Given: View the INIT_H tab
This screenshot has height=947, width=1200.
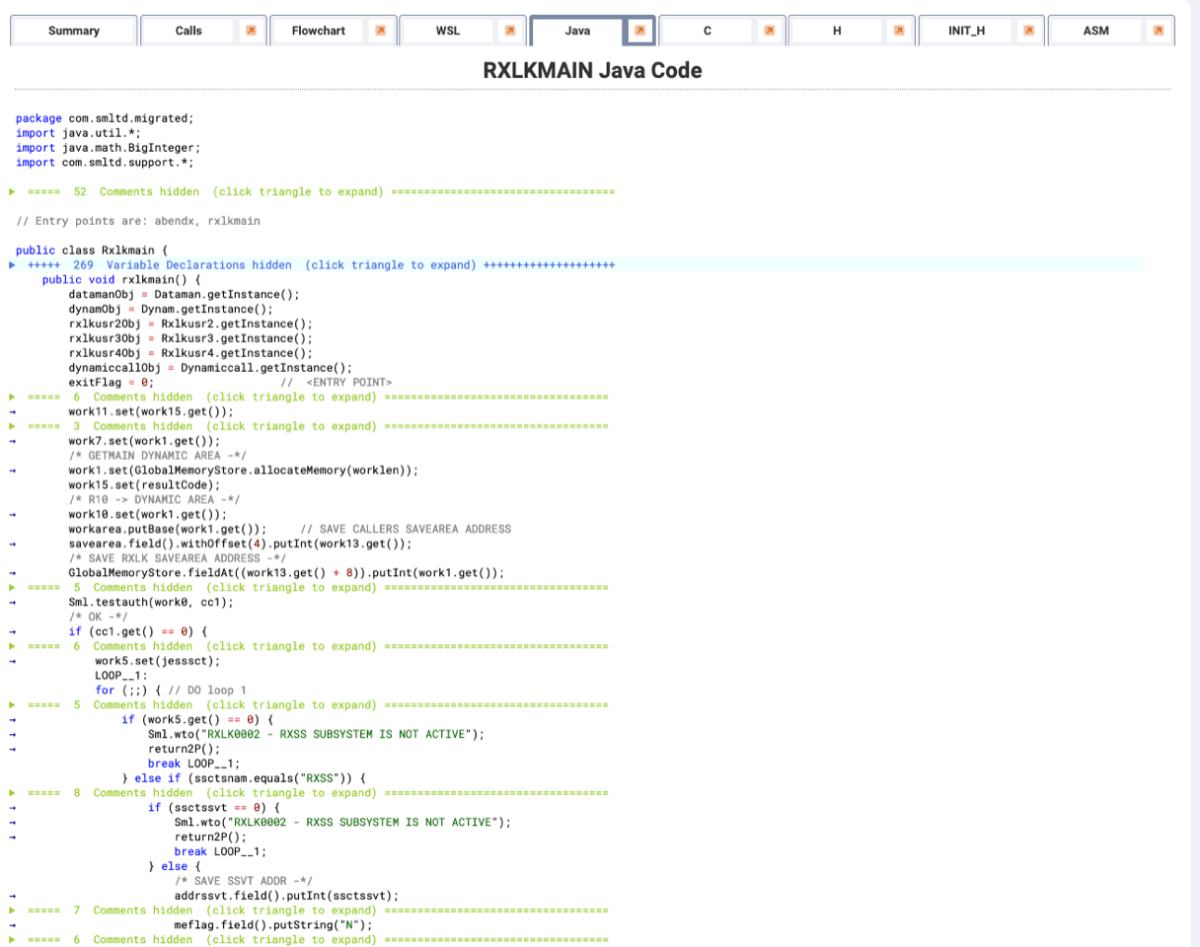Looking at the screenshot, I should click(x=966, y=31).
